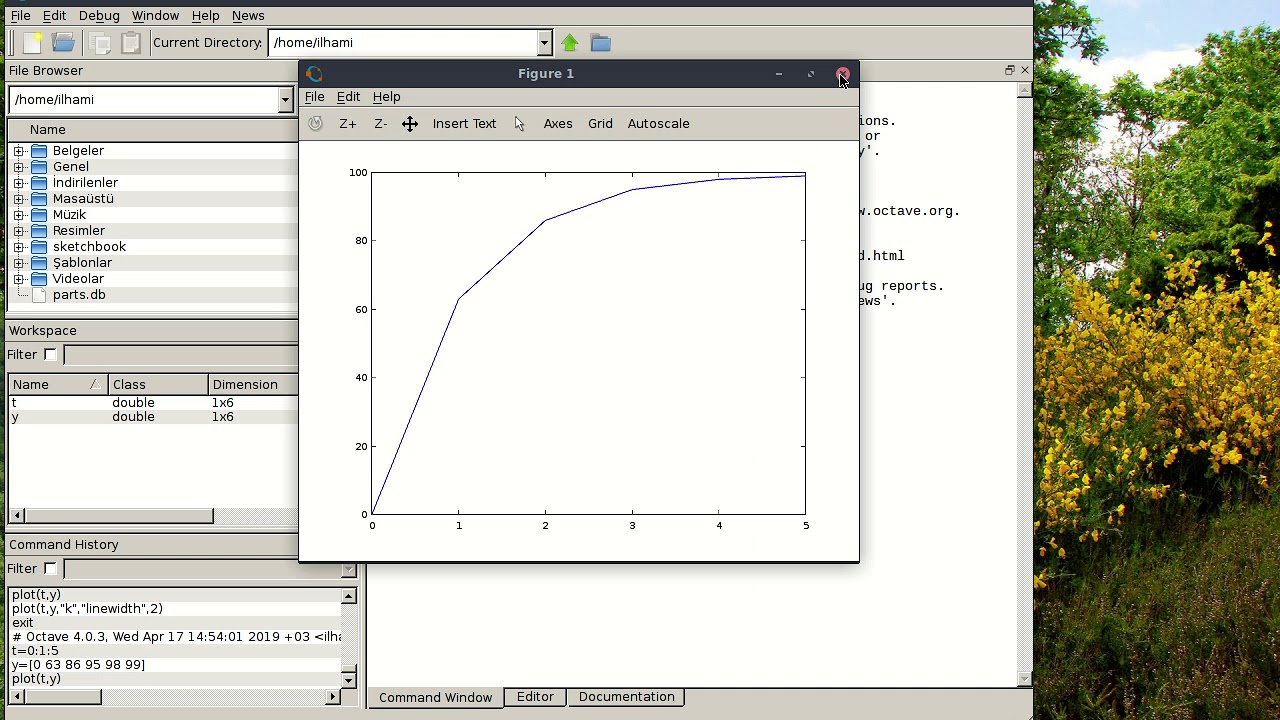The image size is (1280, 720).
Task: Click the Resimler folder icon
Action: point(39,231)
